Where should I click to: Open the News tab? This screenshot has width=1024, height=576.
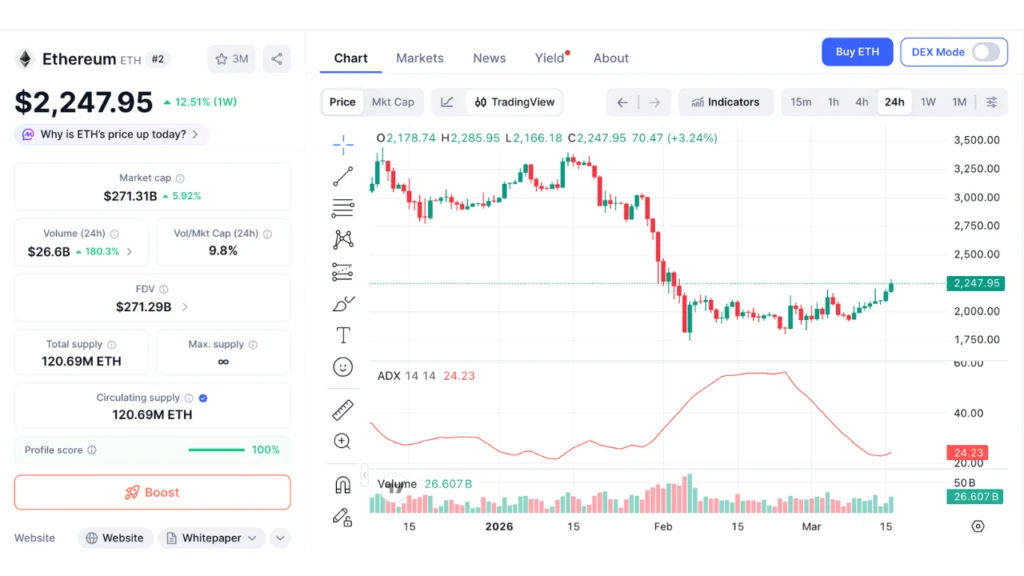pyautogui.click(x=489, y=58)
